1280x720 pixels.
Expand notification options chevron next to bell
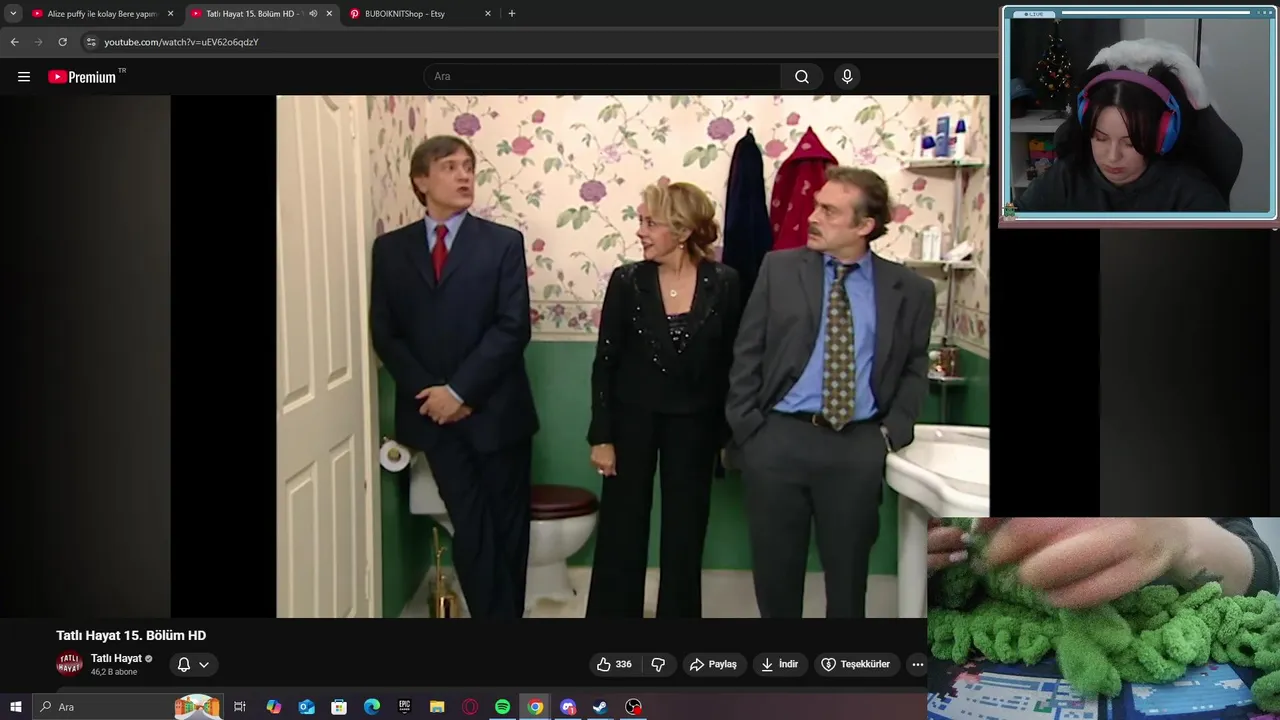tap(204, 664)
